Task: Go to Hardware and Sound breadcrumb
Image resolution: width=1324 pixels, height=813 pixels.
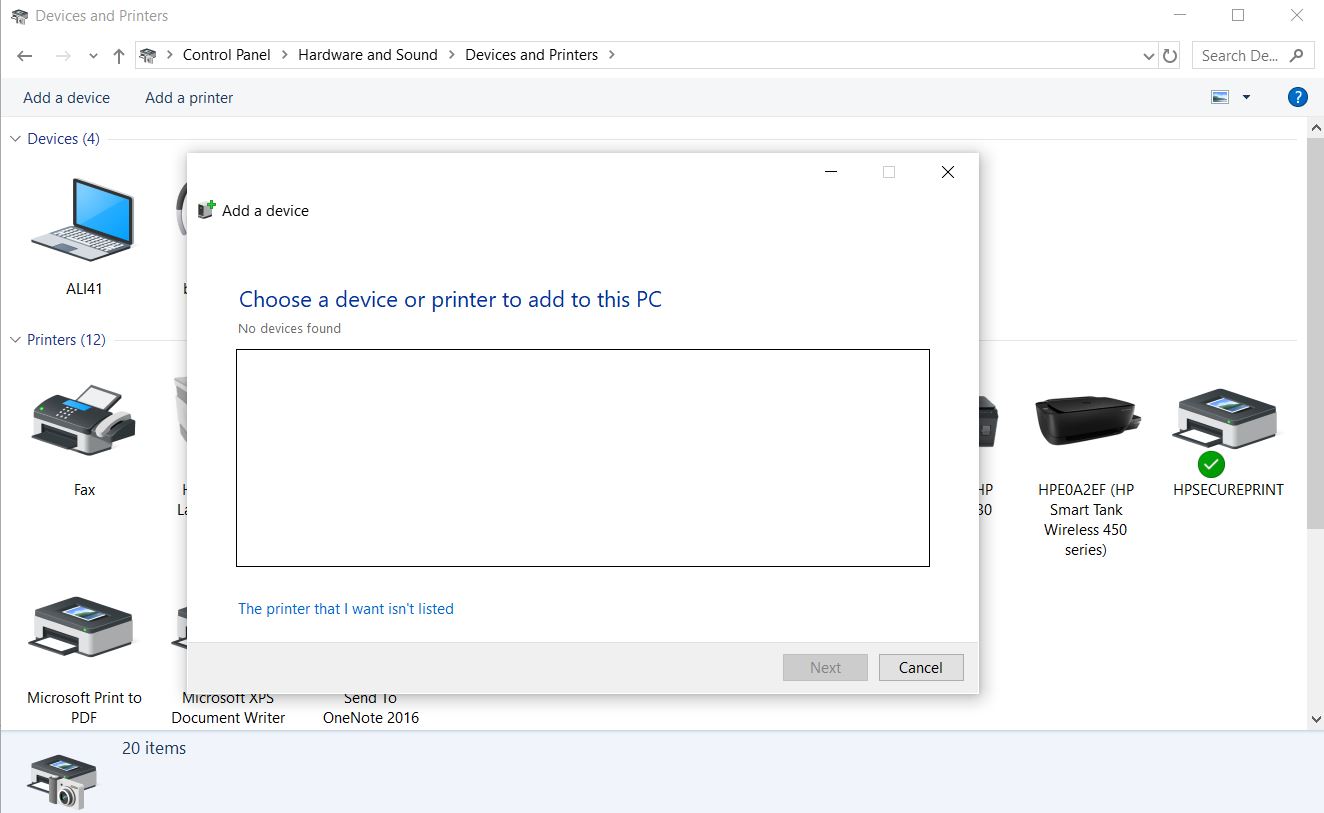Action: coord(368,55)
